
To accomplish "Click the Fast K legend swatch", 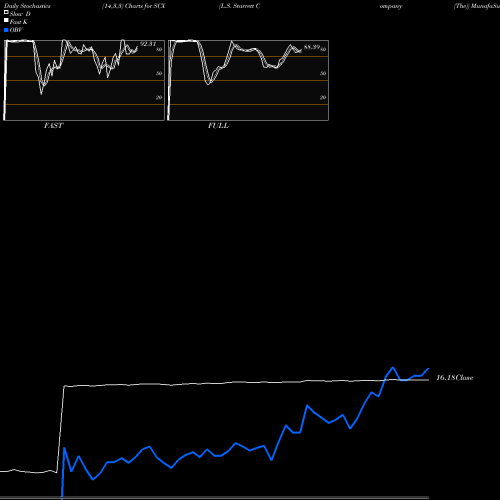I will pos(6,20).
